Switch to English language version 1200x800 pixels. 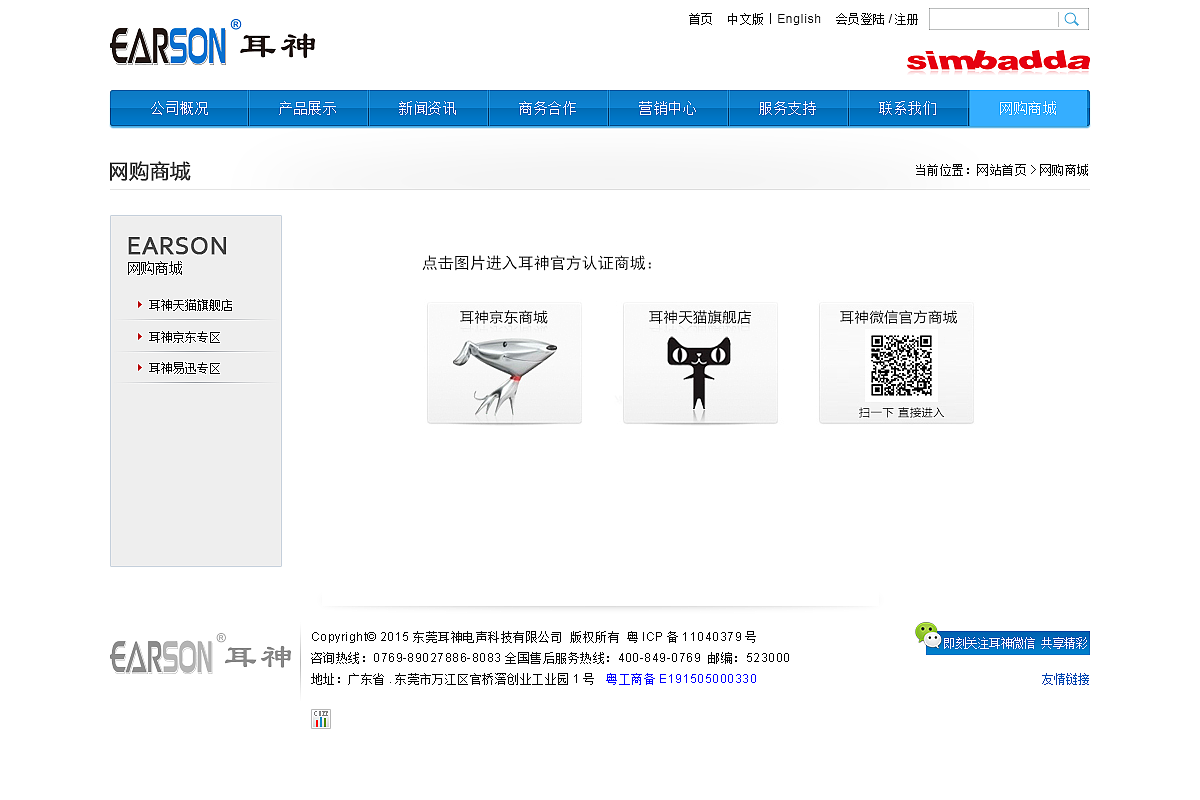click(799, 19)
